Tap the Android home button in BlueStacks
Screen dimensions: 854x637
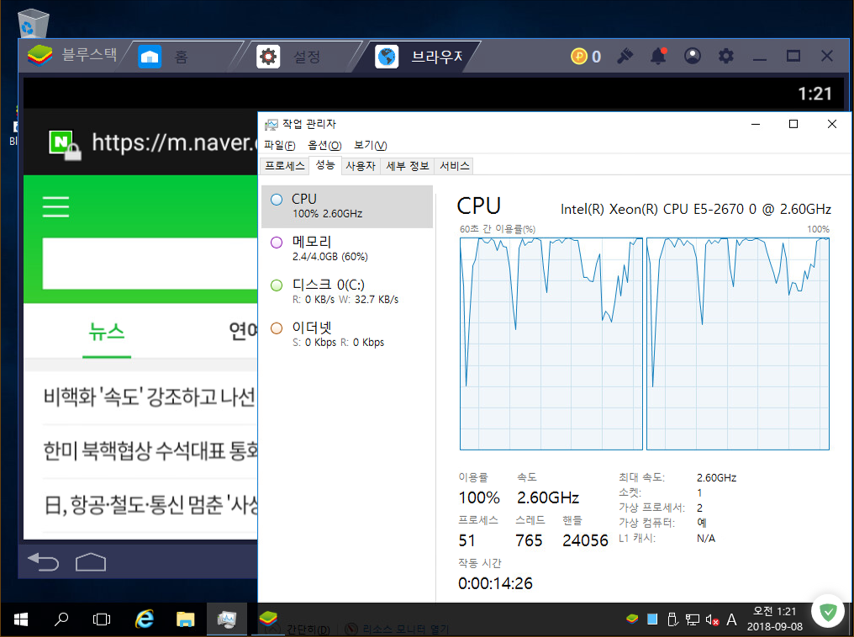click(x=90, y=562)
